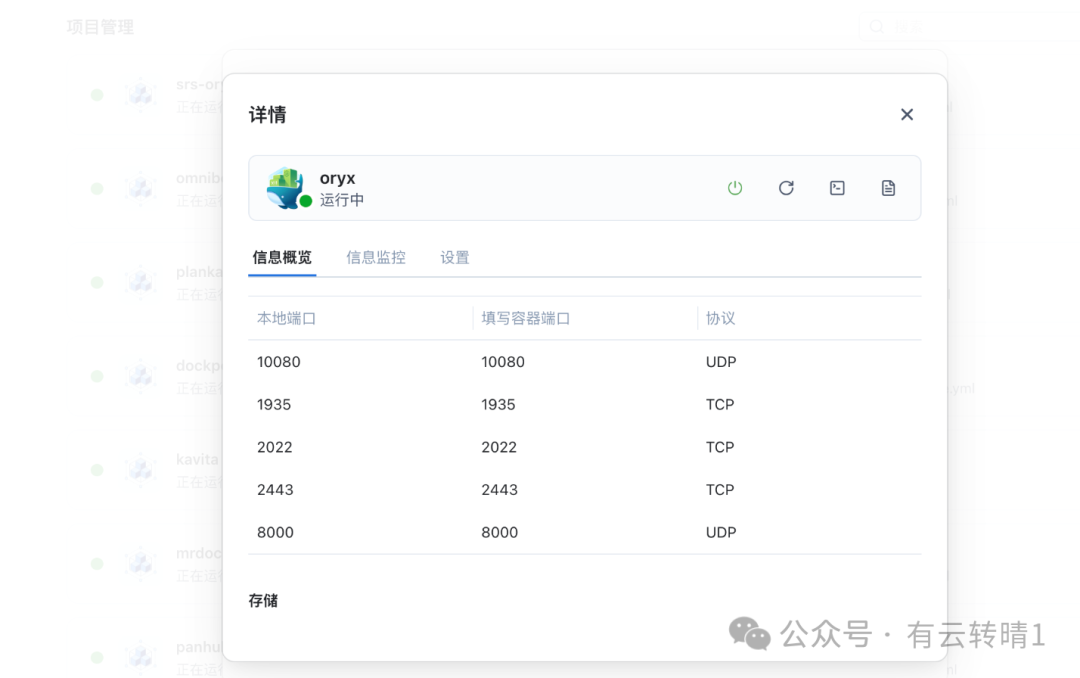The height and width of the screenshot is (678, 1080).
Task: Open the oryx container terminal
Action: point(837,188)
